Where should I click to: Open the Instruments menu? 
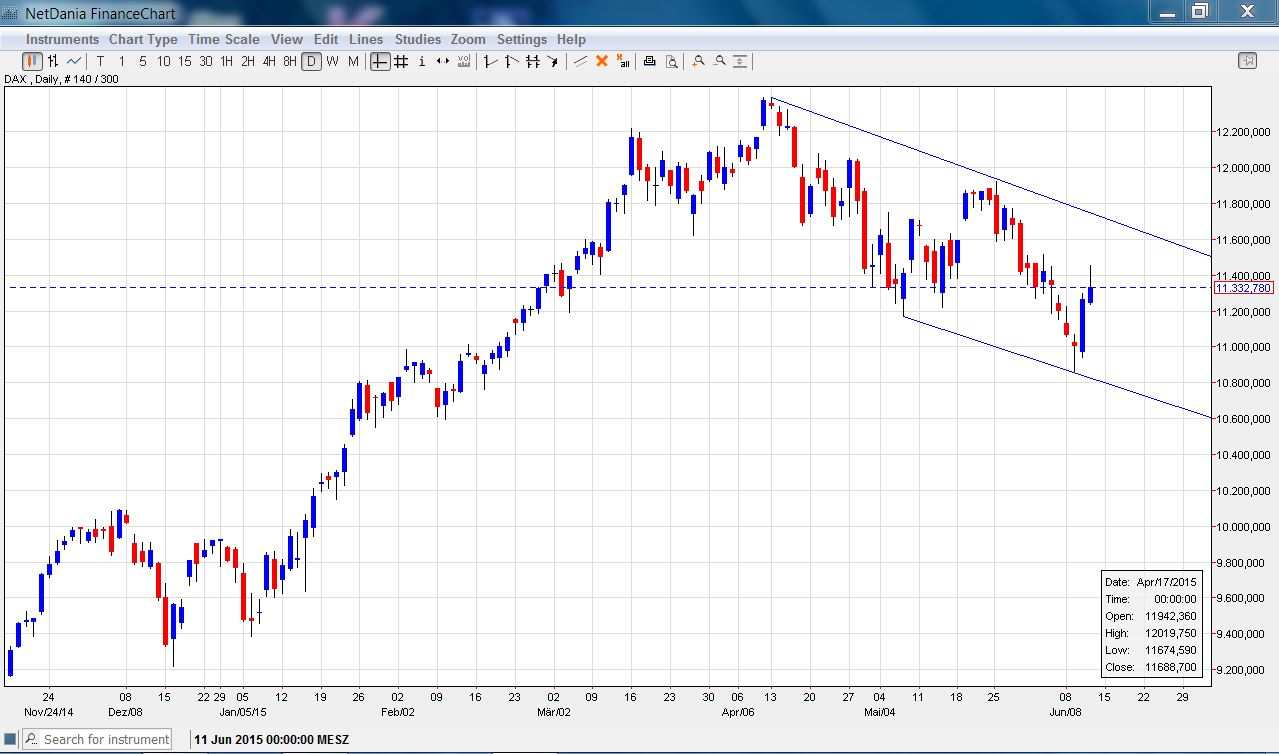coord(62,39)
